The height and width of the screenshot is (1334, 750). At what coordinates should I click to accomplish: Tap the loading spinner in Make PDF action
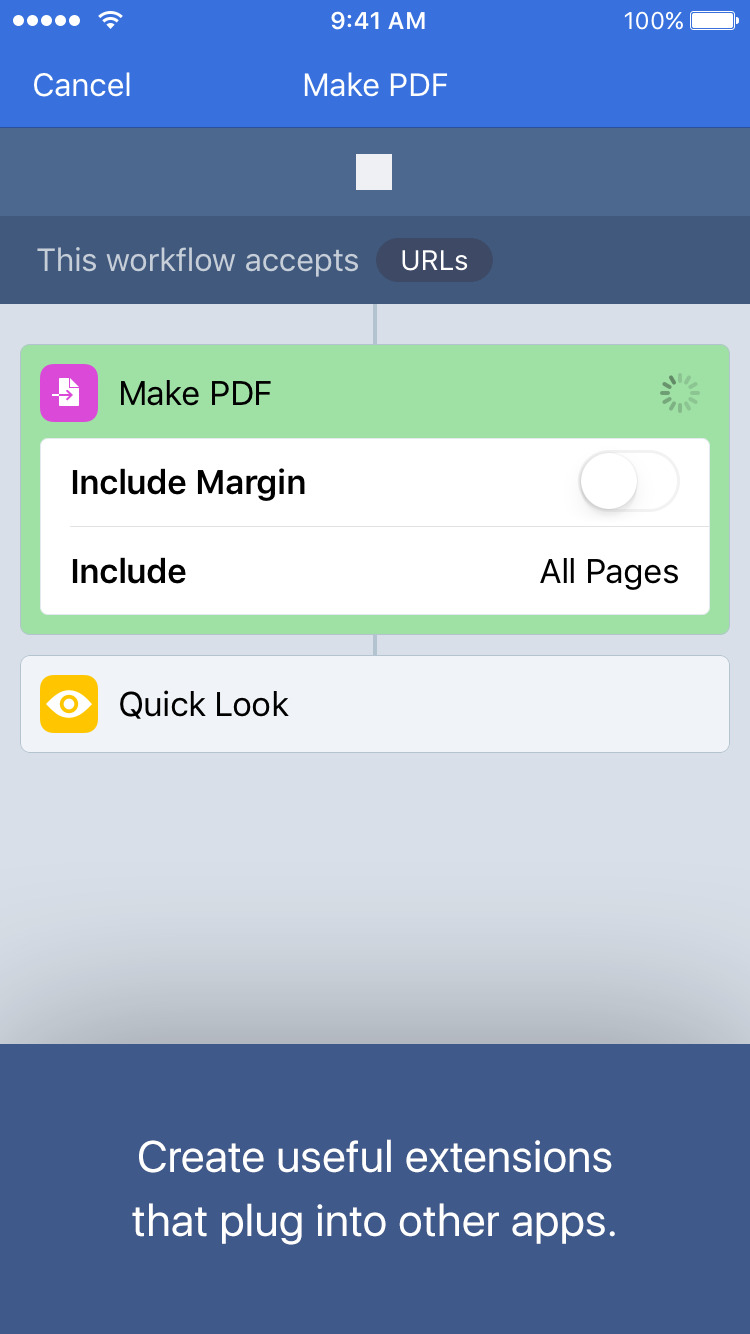[680, 393]
